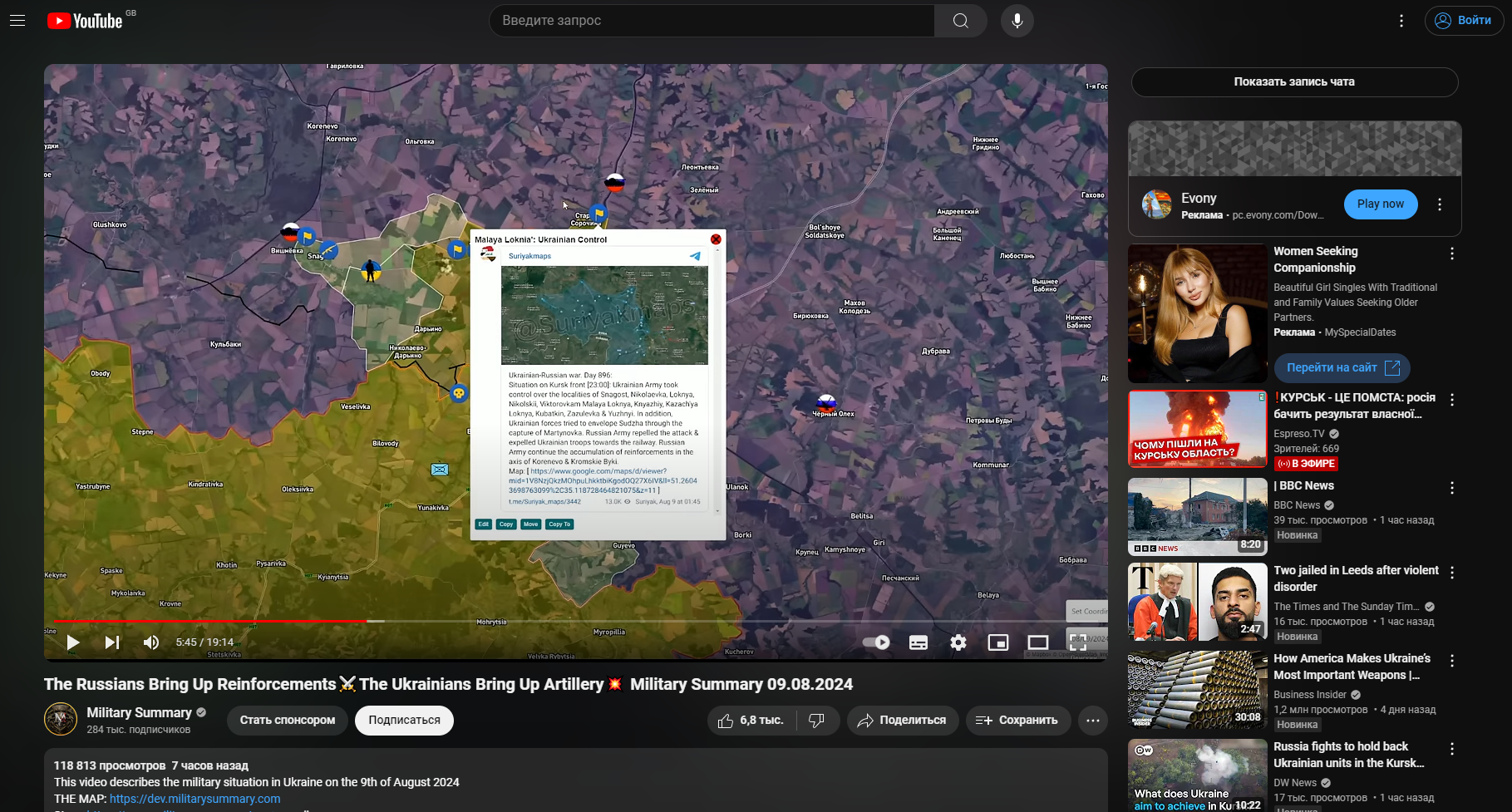This screenshot has width=1512, height=812.
Task: Click Поделиться share button
Action: (x=903, y=721)
